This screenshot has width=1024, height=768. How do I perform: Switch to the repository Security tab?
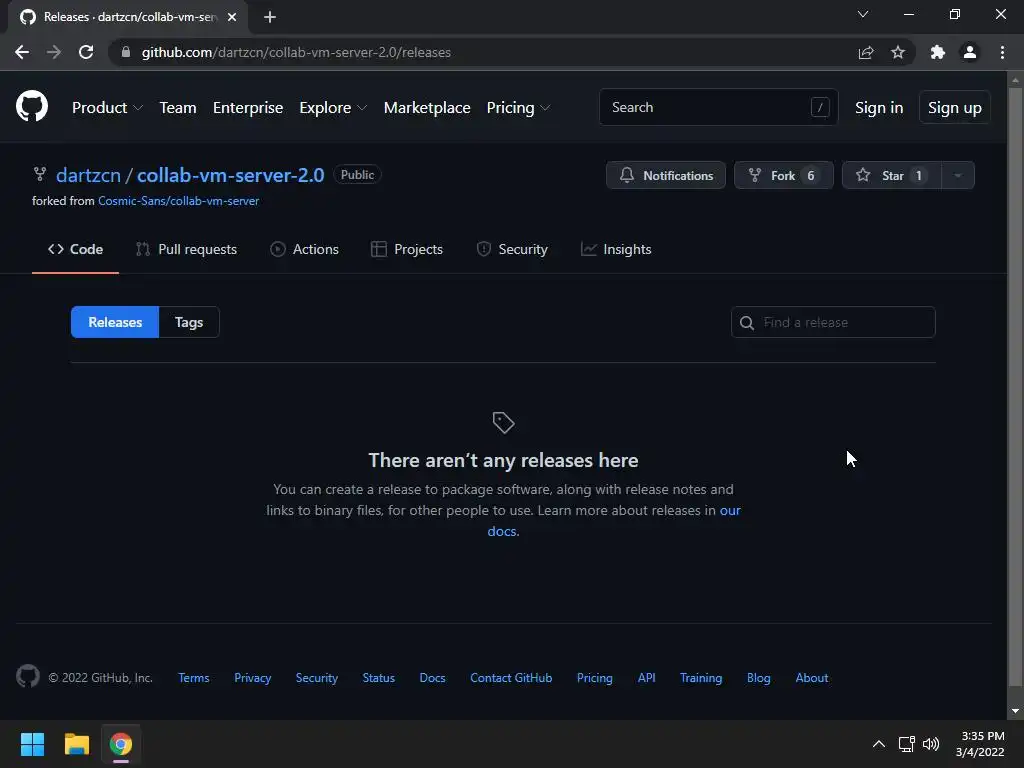coord(512,249)
